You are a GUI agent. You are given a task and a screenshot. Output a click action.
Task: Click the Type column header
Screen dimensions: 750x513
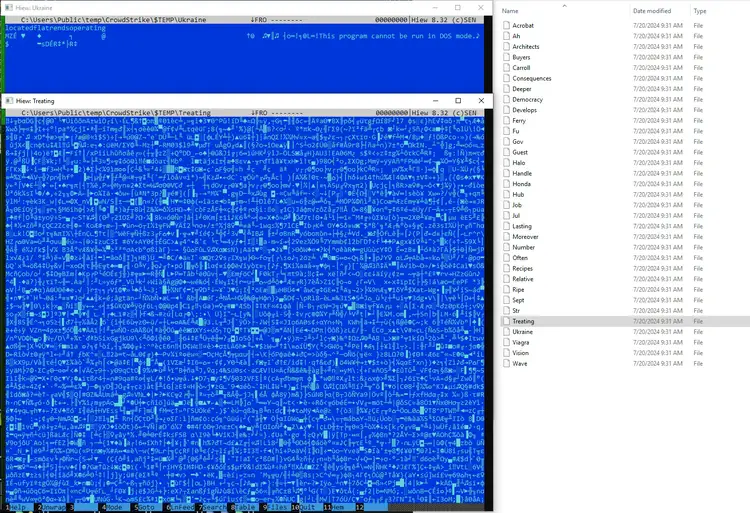[700, 10]
